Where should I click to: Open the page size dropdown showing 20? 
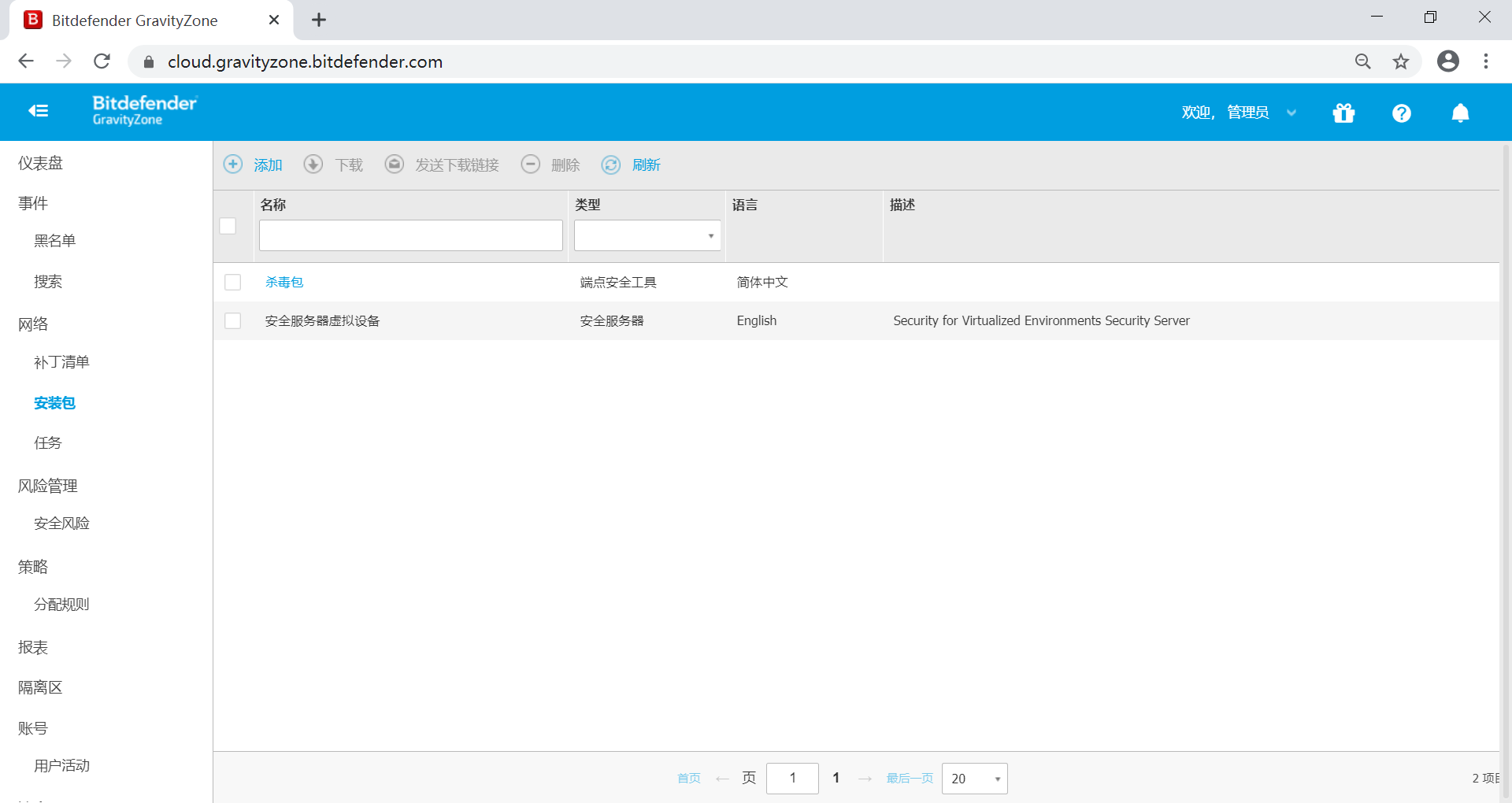(975, 779)
